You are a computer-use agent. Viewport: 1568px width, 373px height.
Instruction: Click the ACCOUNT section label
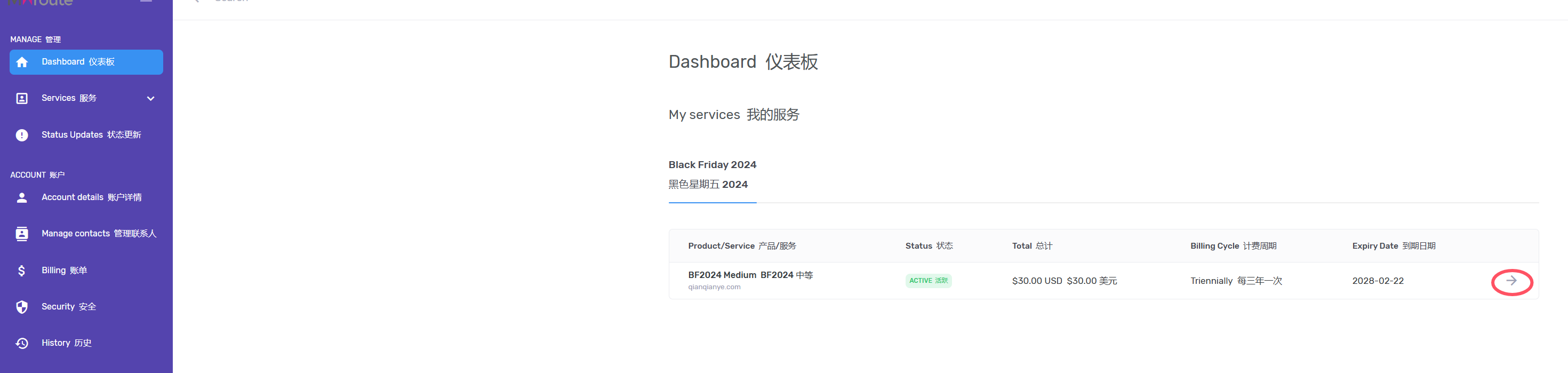37,175
